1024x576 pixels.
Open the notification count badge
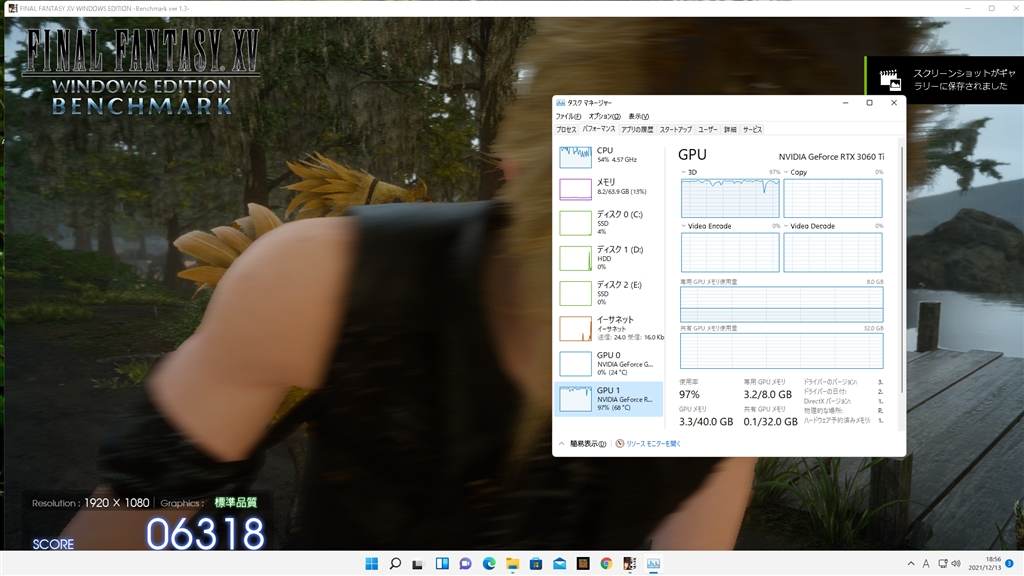click(x=1009, y=563)
